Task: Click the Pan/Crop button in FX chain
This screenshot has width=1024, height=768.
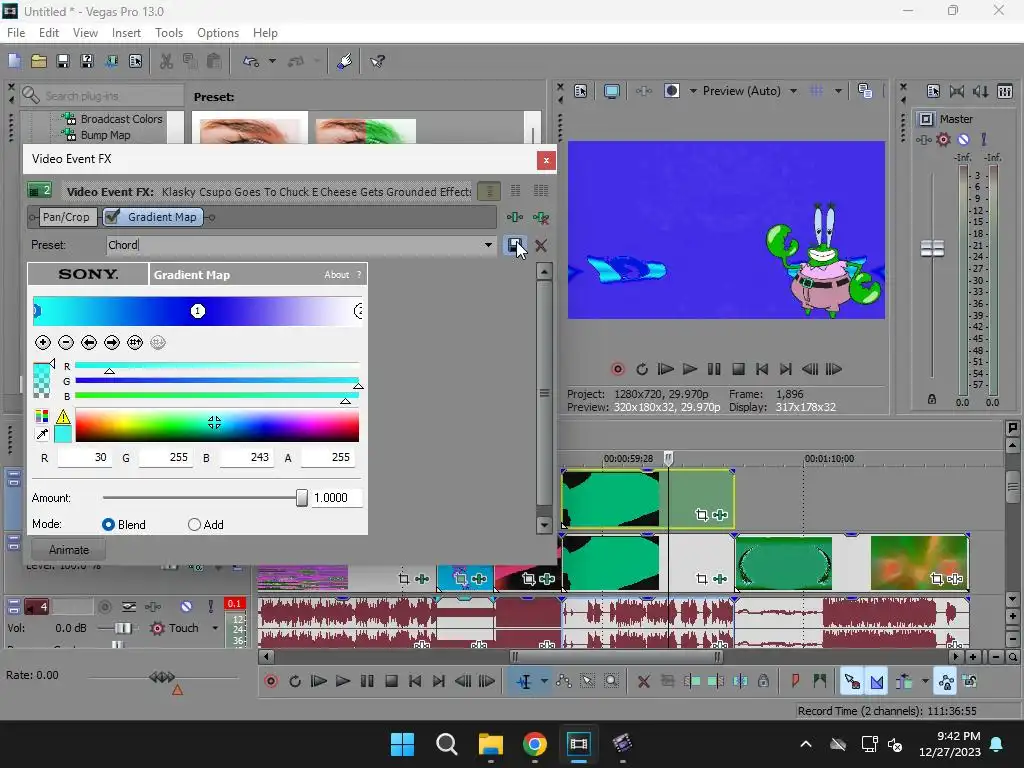Action: pyautogui.click(x=66, y=217)
